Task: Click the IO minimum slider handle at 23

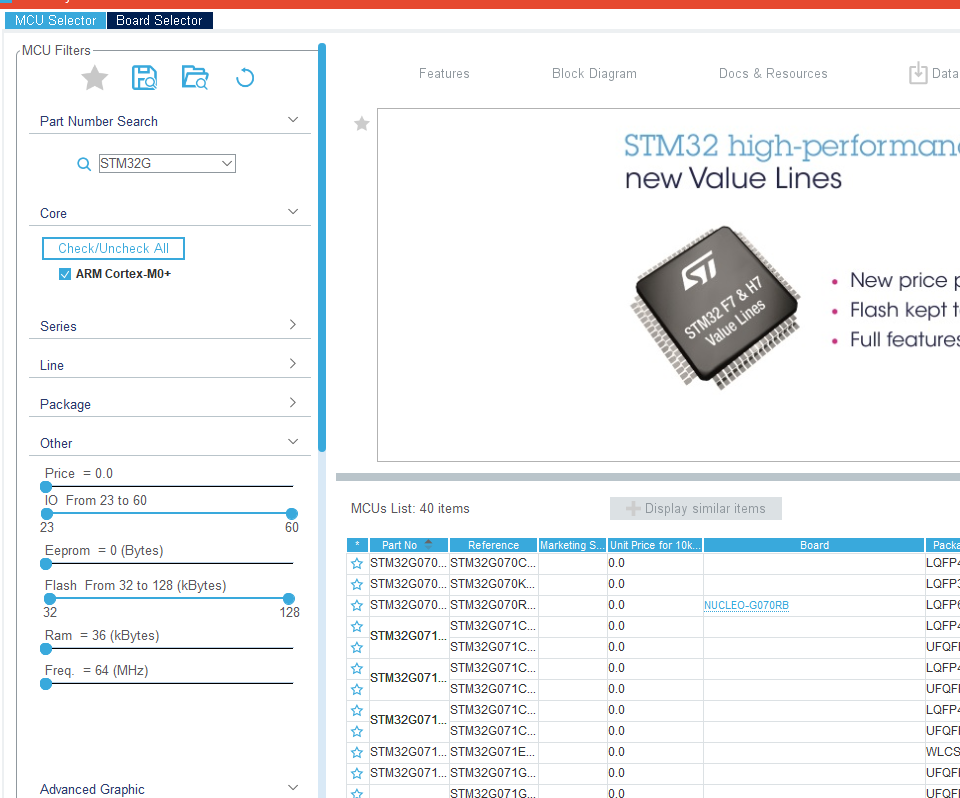Action: 47,513
